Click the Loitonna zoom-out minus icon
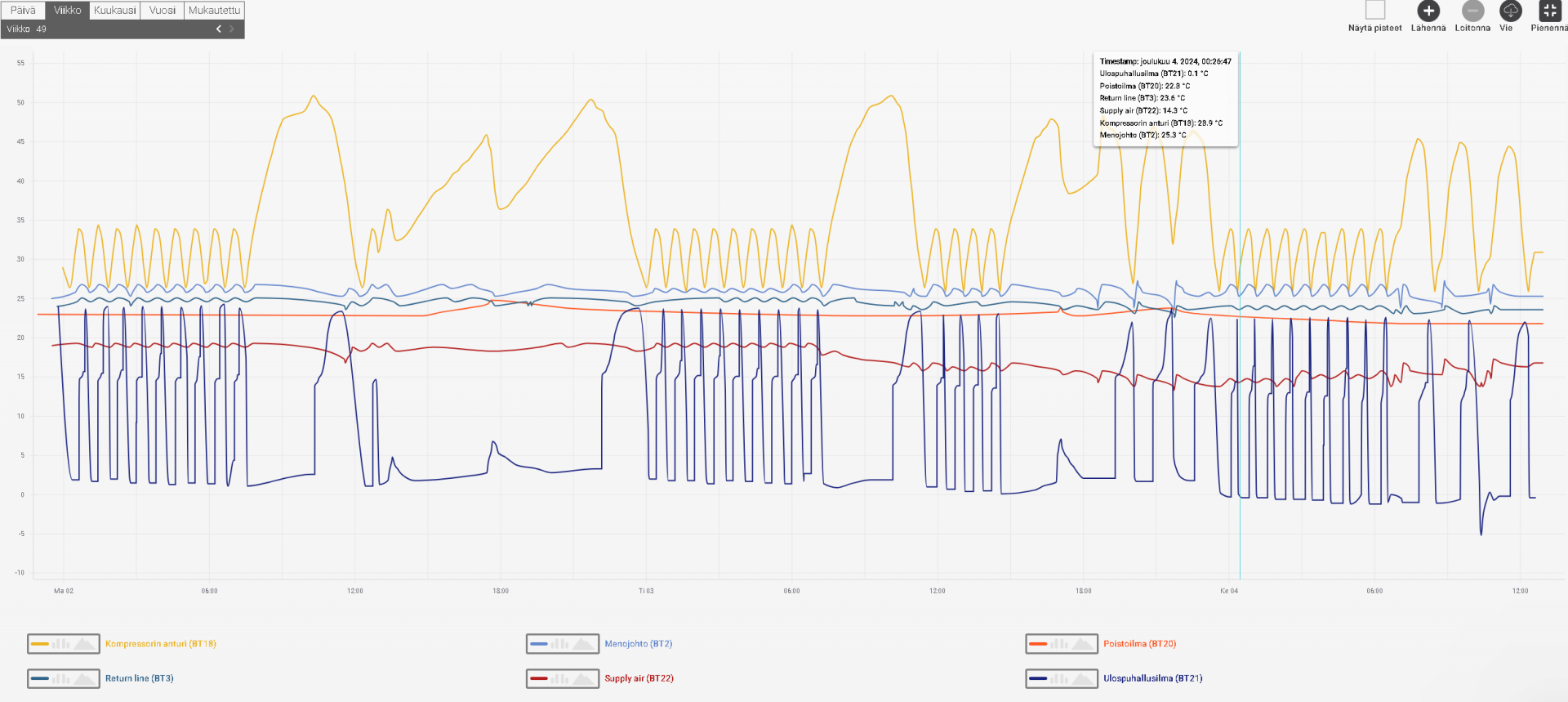The height and width of the screenshot is (702, 1568). click(x=1472, y=11)
